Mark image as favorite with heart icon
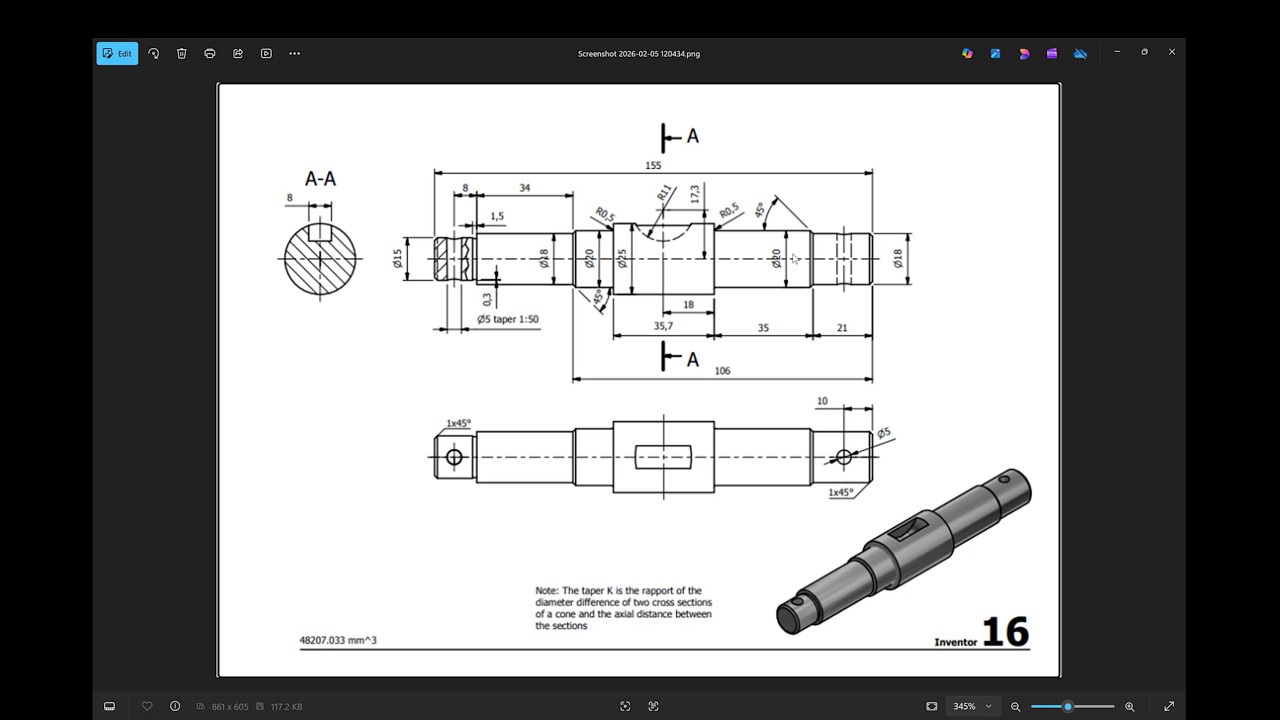This screenshot has height=720, width=1280. pyautogui.click(x=147, y=706)
